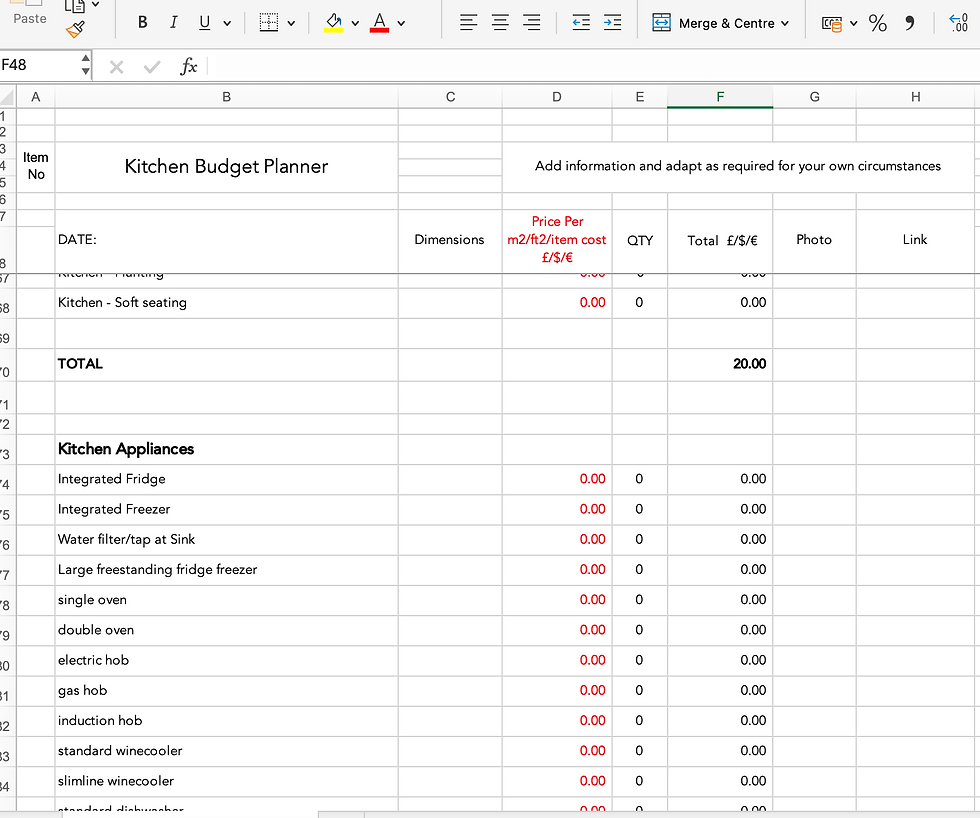Click the price cell for gas hob
This screenshot has height=818, width=980.
point(557,691)
